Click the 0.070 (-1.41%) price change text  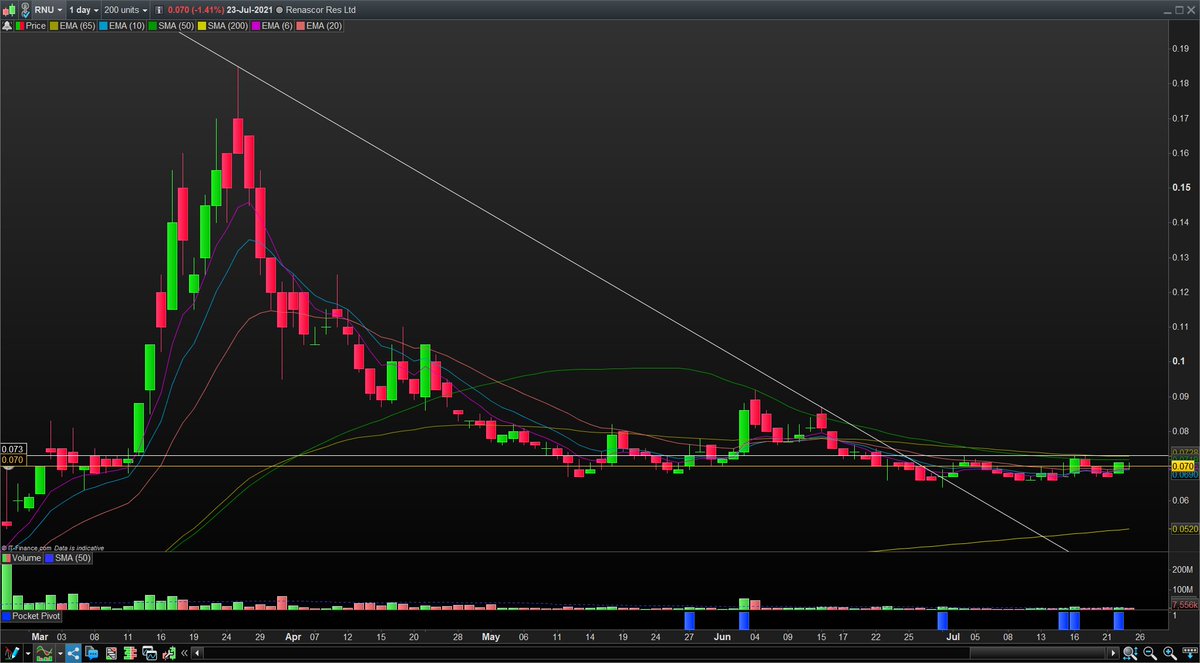[195, 10]
